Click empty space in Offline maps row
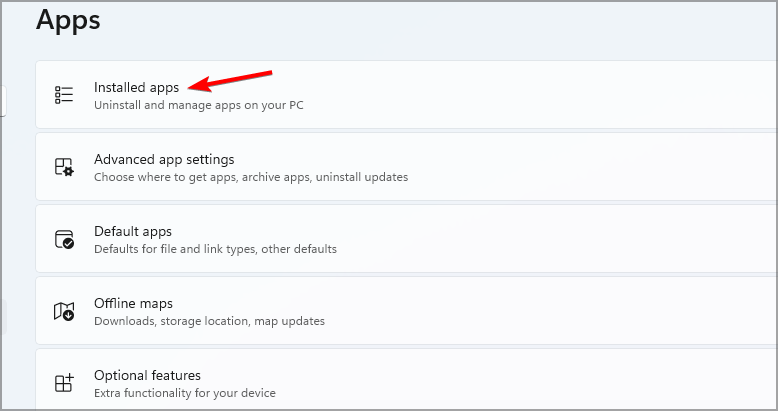The image size is (778, 411). tap(560, 311)
